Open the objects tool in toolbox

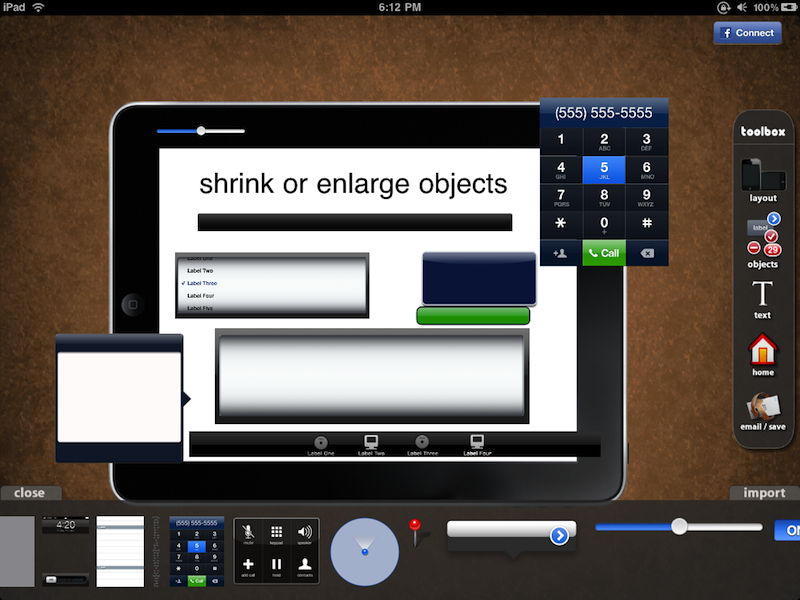click(763, 241)
